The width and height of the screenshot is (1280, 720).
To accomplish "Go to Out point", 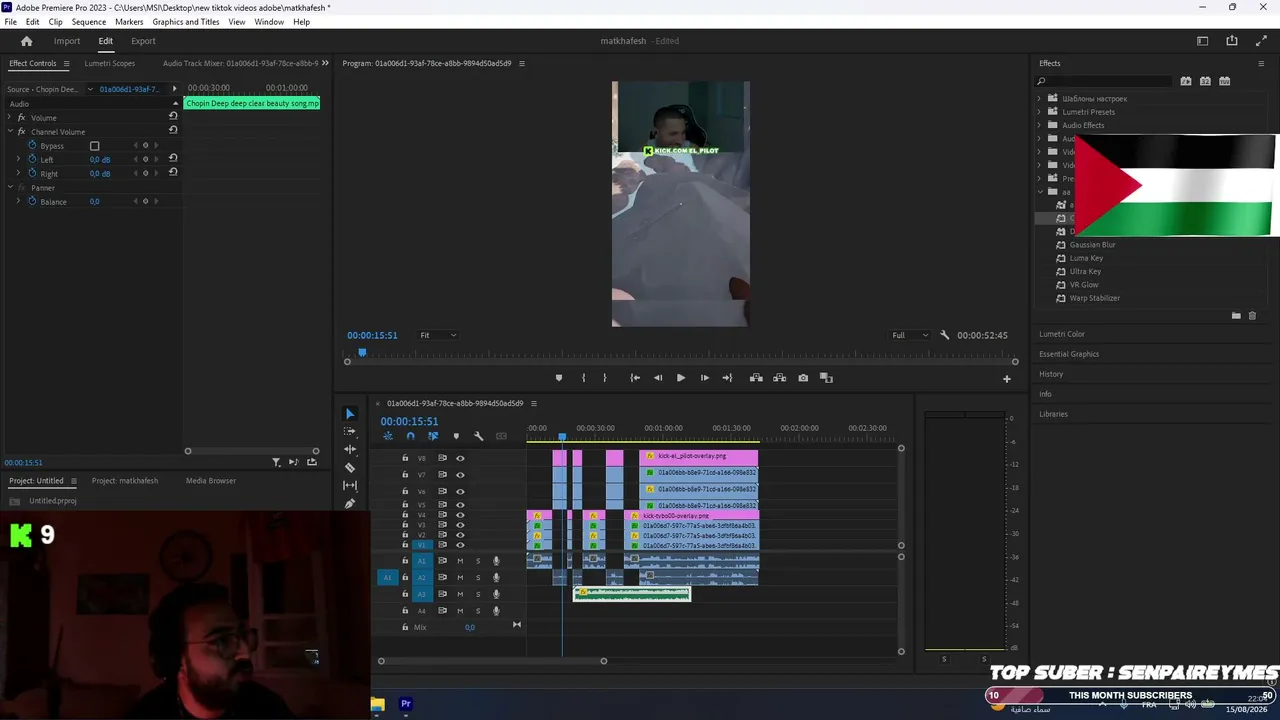I will click(727, 378).
